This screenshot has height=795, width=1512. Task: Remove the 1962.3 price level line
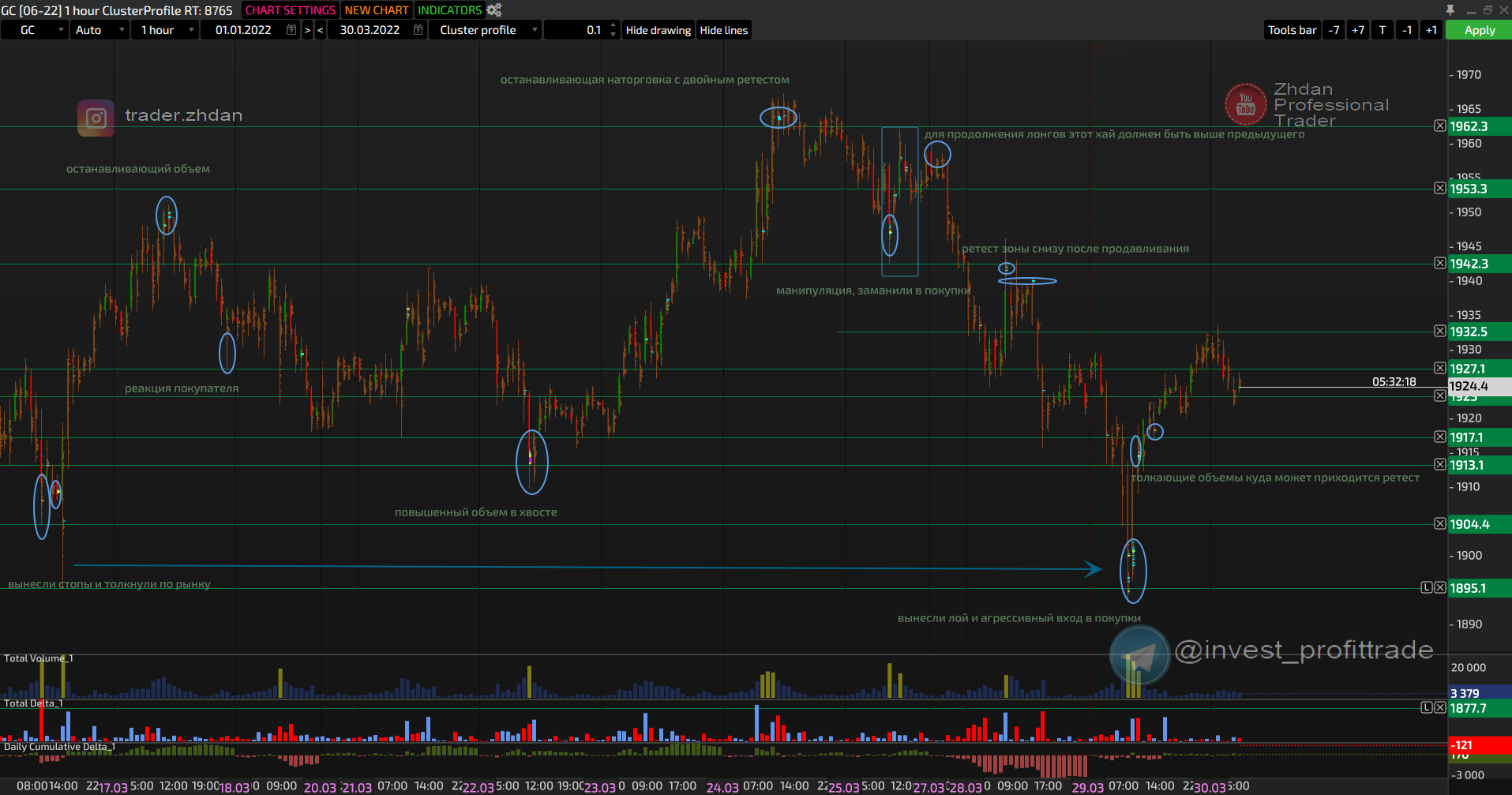click(x=1440, y=126)
